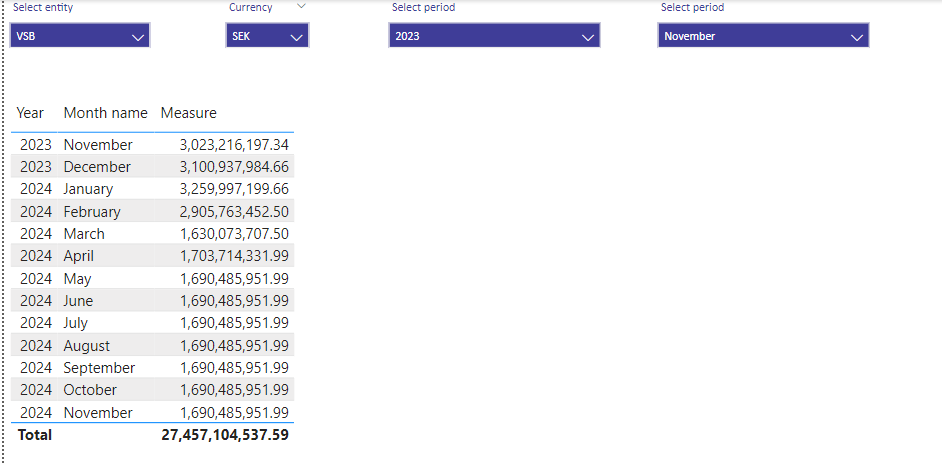Sort by Month name column header

click(106, 113)
